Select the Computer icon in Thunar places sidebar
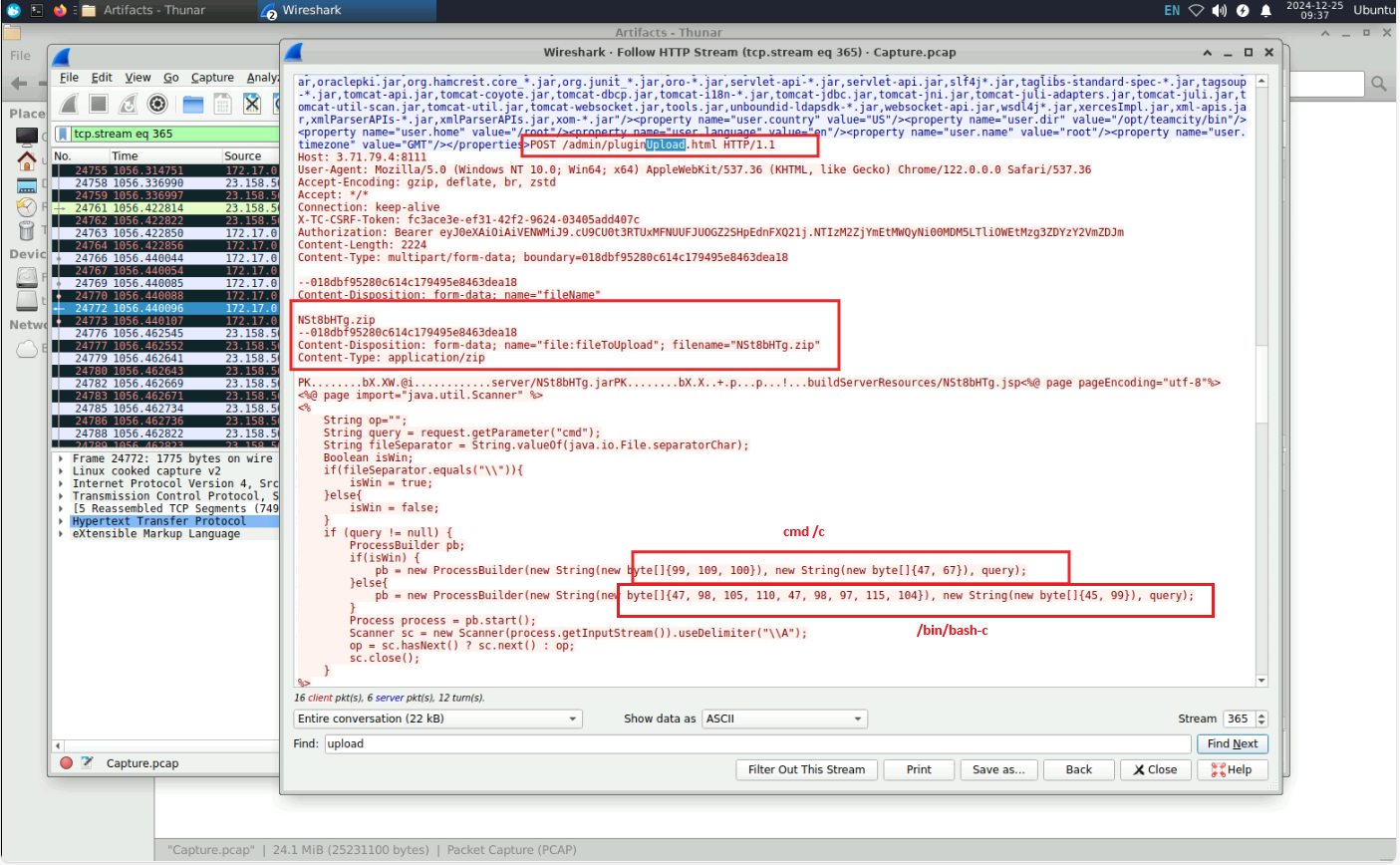The height and width of the screenshot is (865, 1400). pos(27,136)
